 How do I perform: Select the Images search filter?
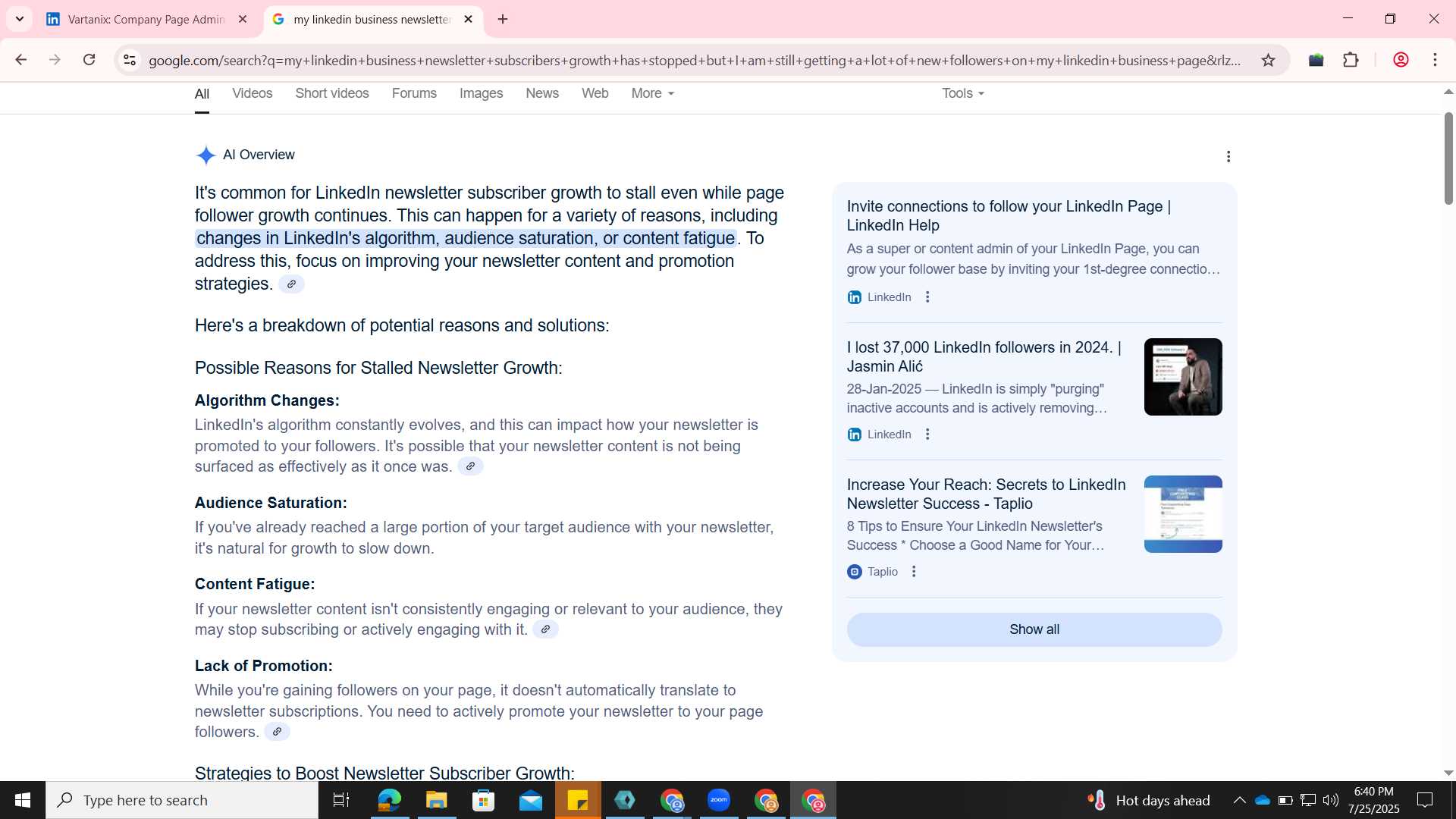(x=481, y=93)
